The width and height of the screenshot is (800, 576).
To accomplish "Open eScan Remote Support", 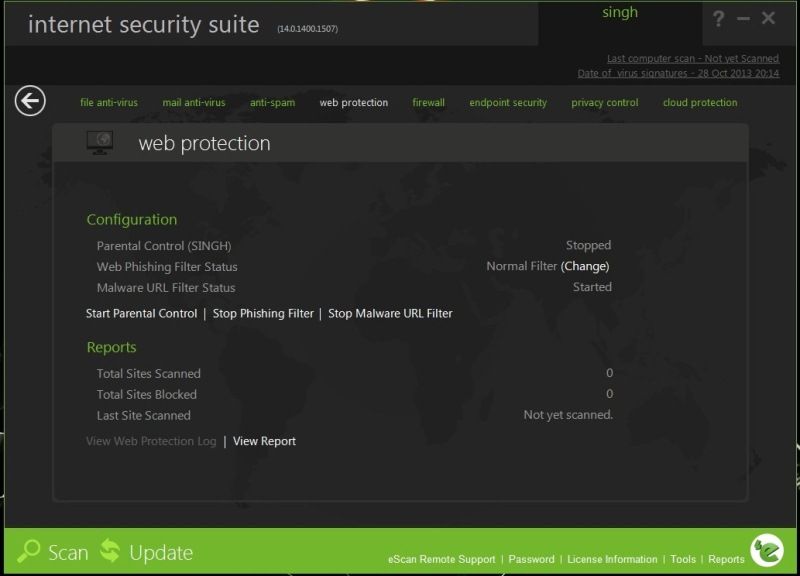I will tap(442, 559).
